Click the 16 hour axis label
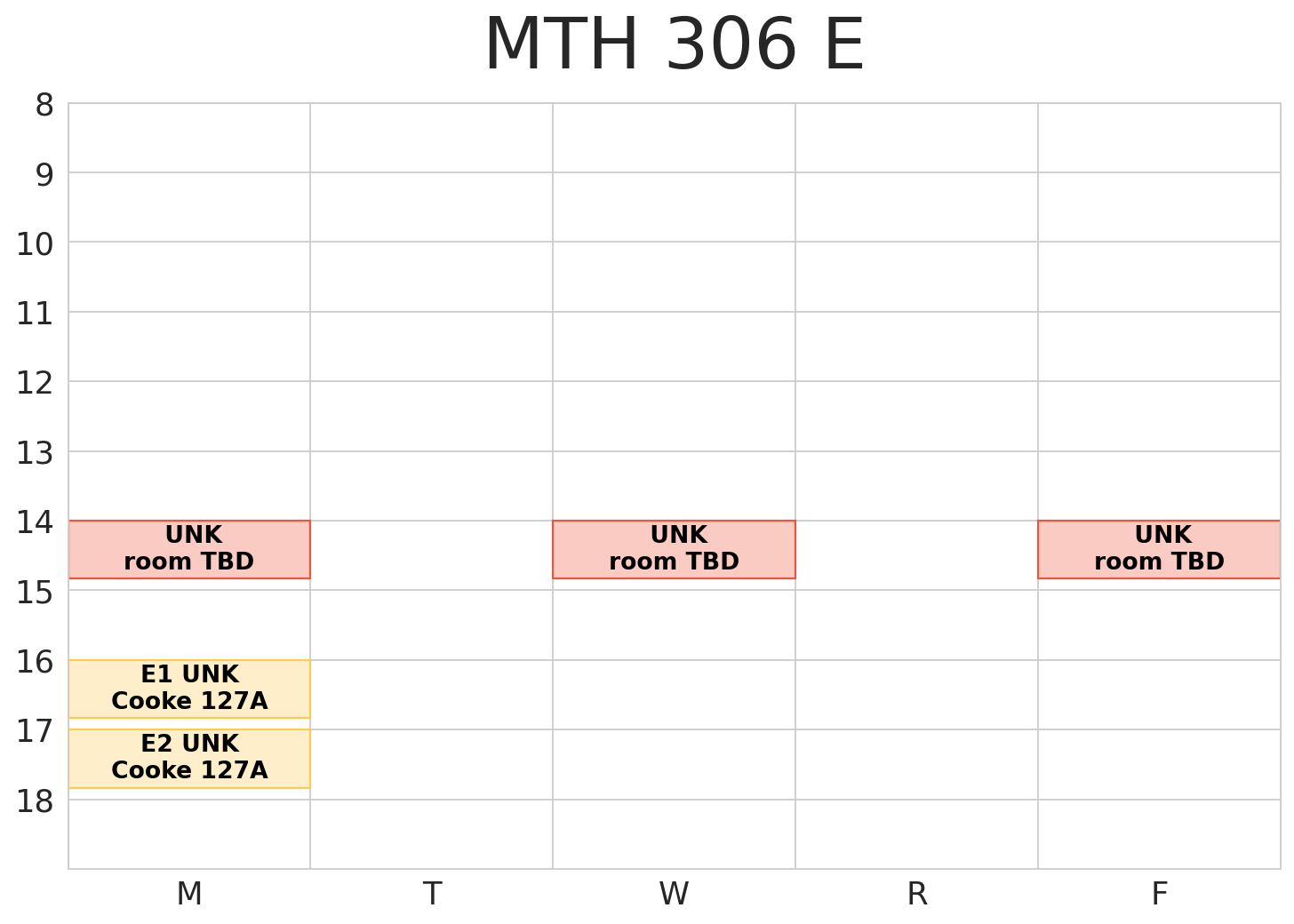 coord(36,663)
